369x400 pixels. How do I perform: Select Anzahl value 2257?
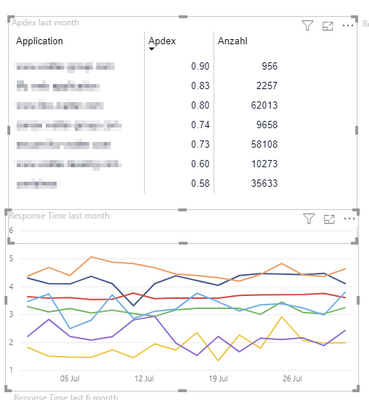click(x=267, y=86)
